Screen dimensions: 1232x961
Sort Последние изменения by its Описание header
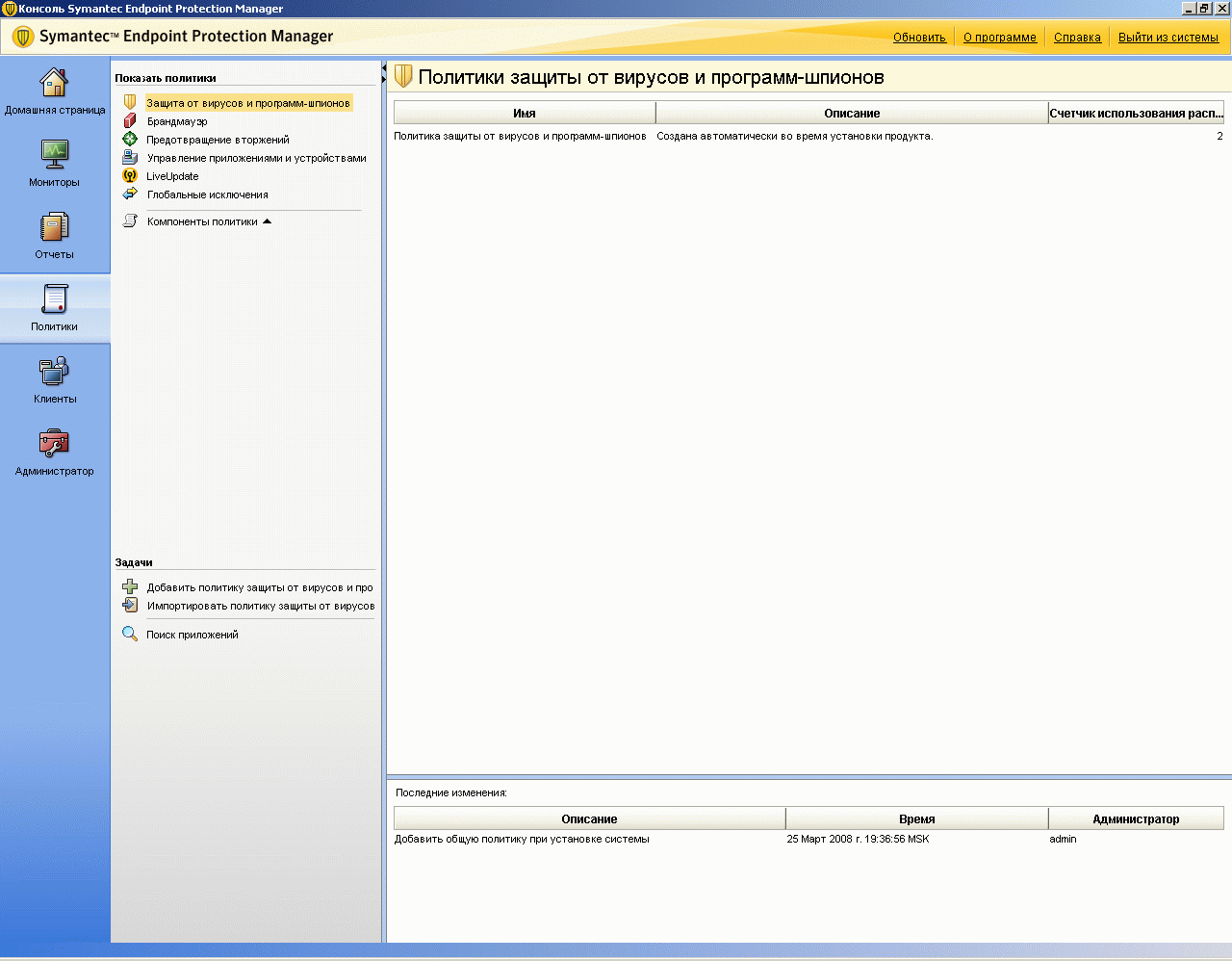(590, 818)
